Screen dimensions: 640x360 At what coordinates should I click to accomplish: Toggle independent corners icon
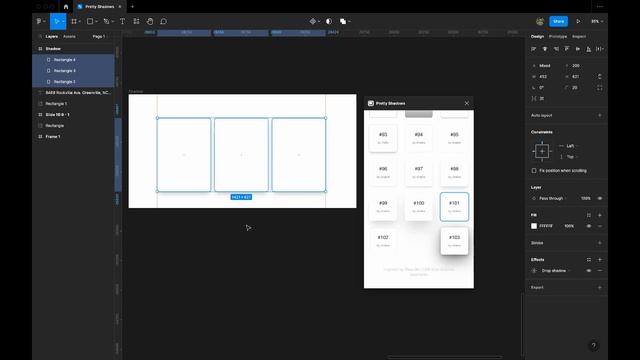pyautogui.click(x=600, y=88)
